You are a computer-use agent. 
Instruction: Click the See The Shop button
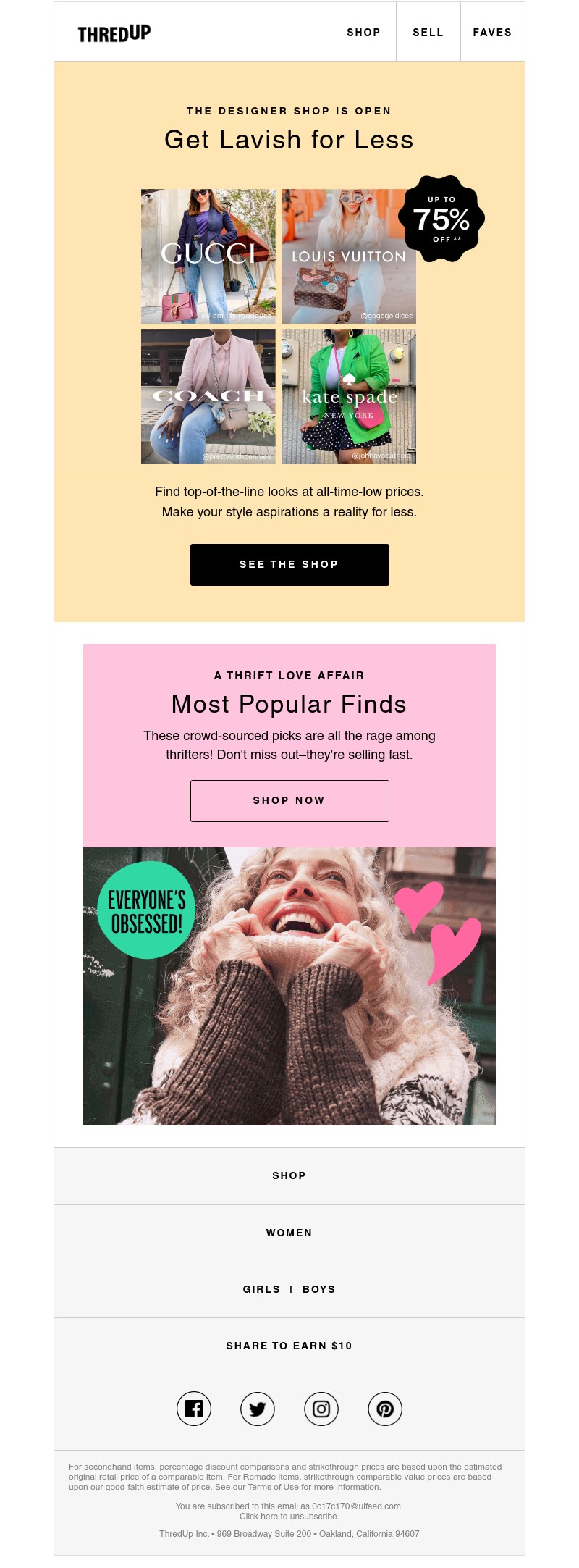point(289,565)
